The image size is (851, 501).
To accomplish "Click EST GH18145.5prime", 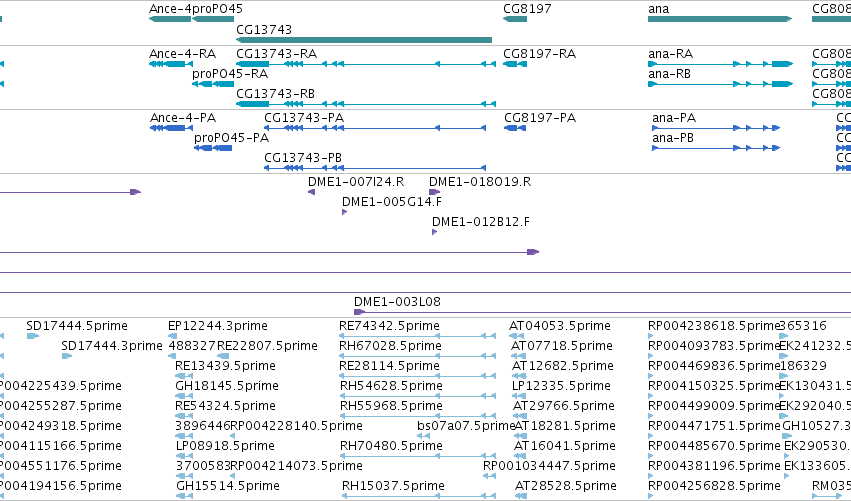I will [184, 396].
